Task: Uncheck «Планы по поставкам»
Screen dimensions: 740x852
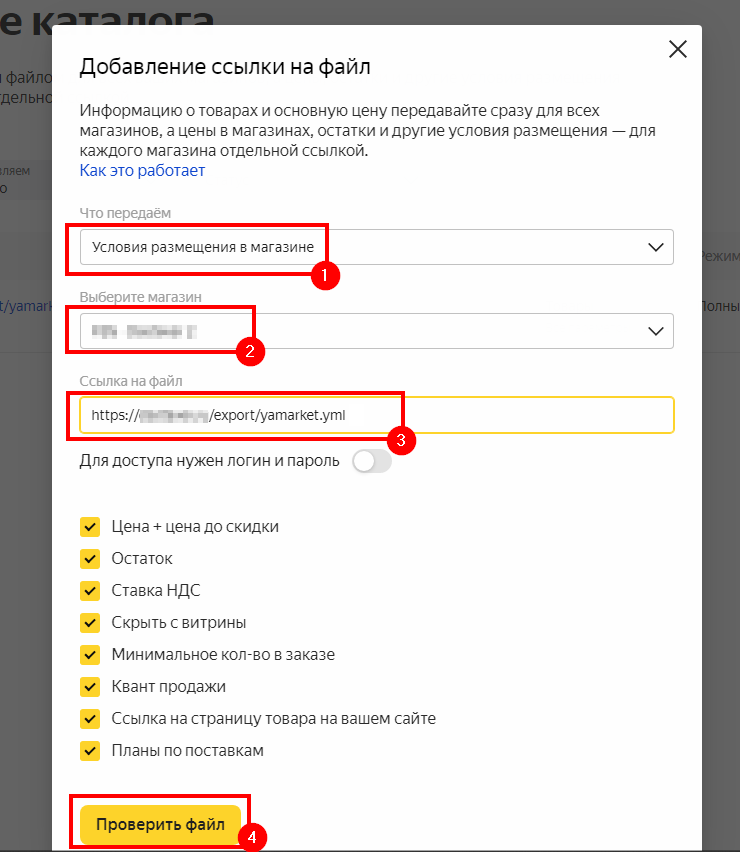Action: 91,750
